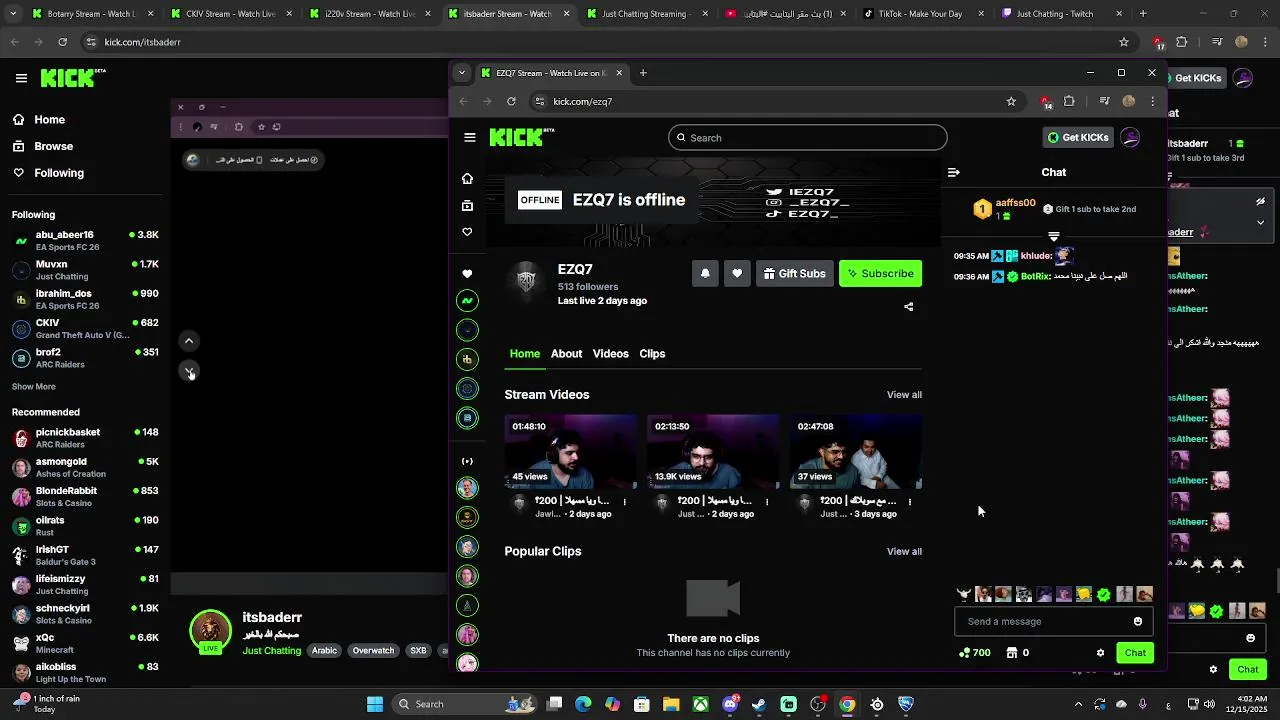Bookmark the kick.com/ezq7 page with star

1011,101
